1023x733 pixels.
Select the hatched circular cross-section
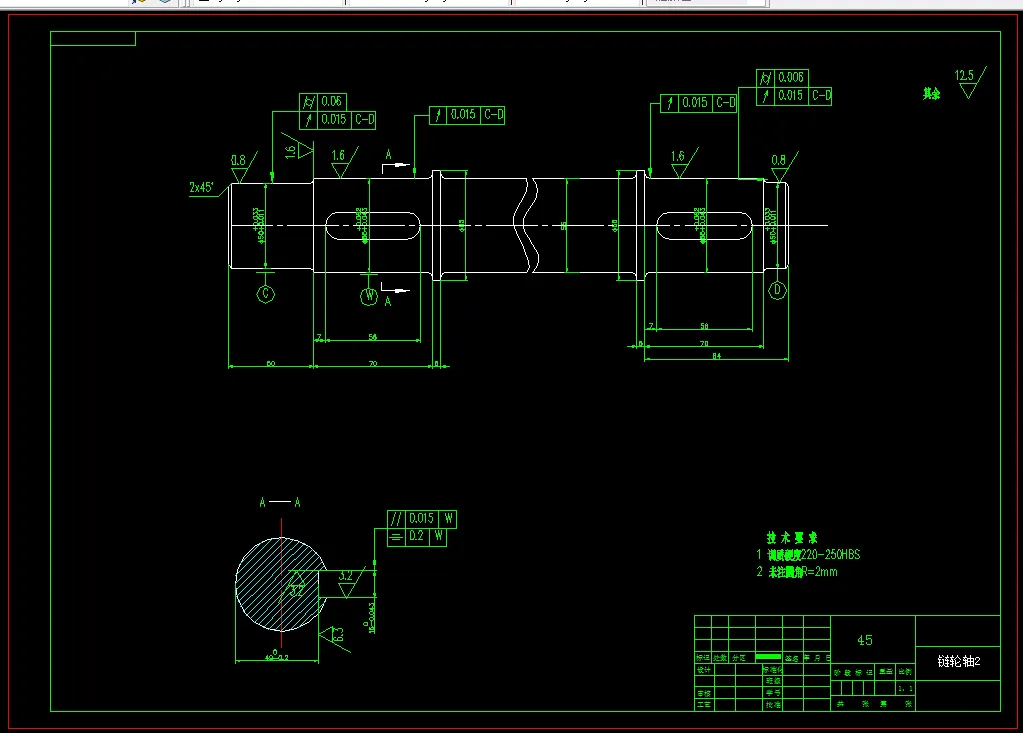281,584
